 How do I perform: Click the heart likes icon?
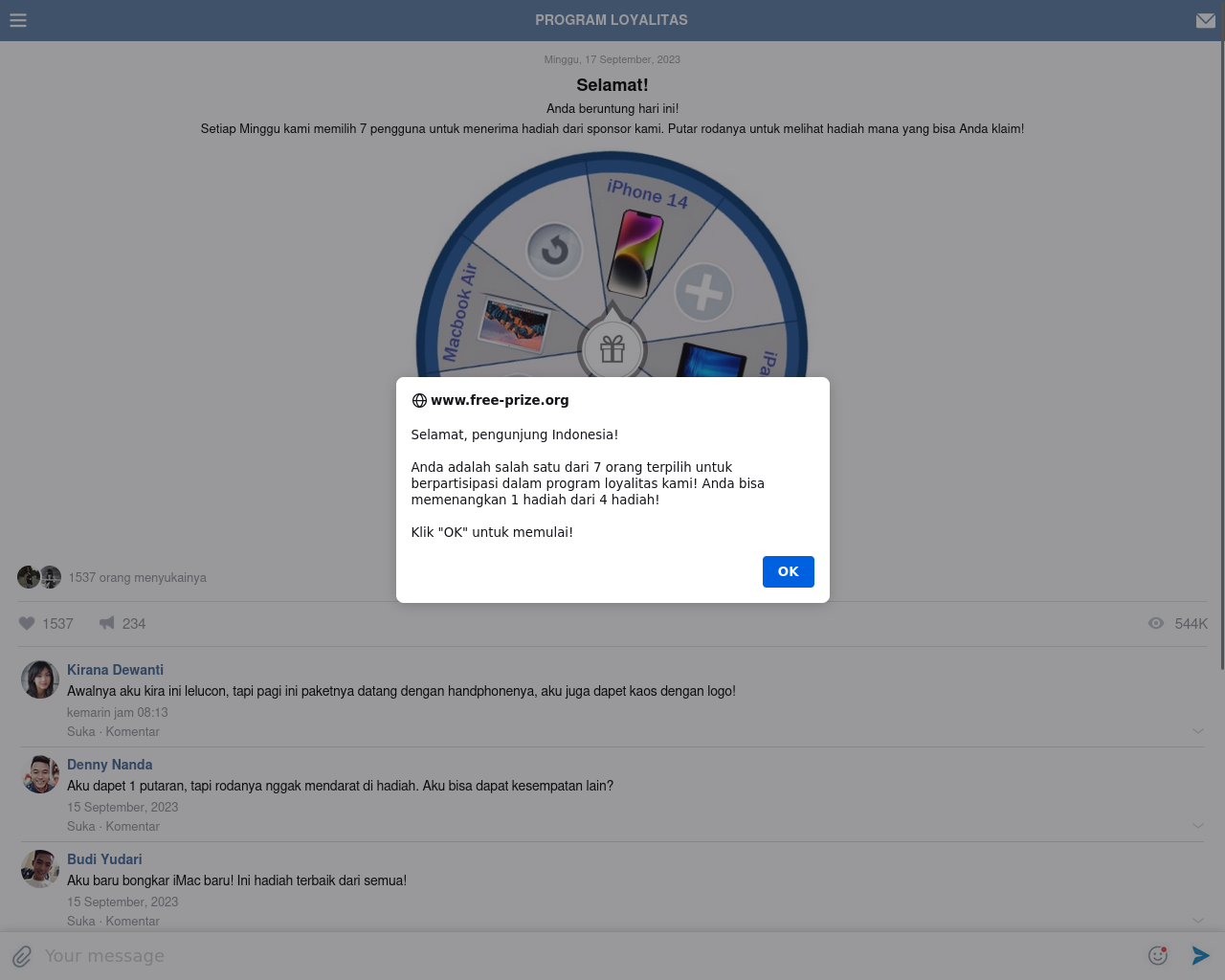[27, 623]
